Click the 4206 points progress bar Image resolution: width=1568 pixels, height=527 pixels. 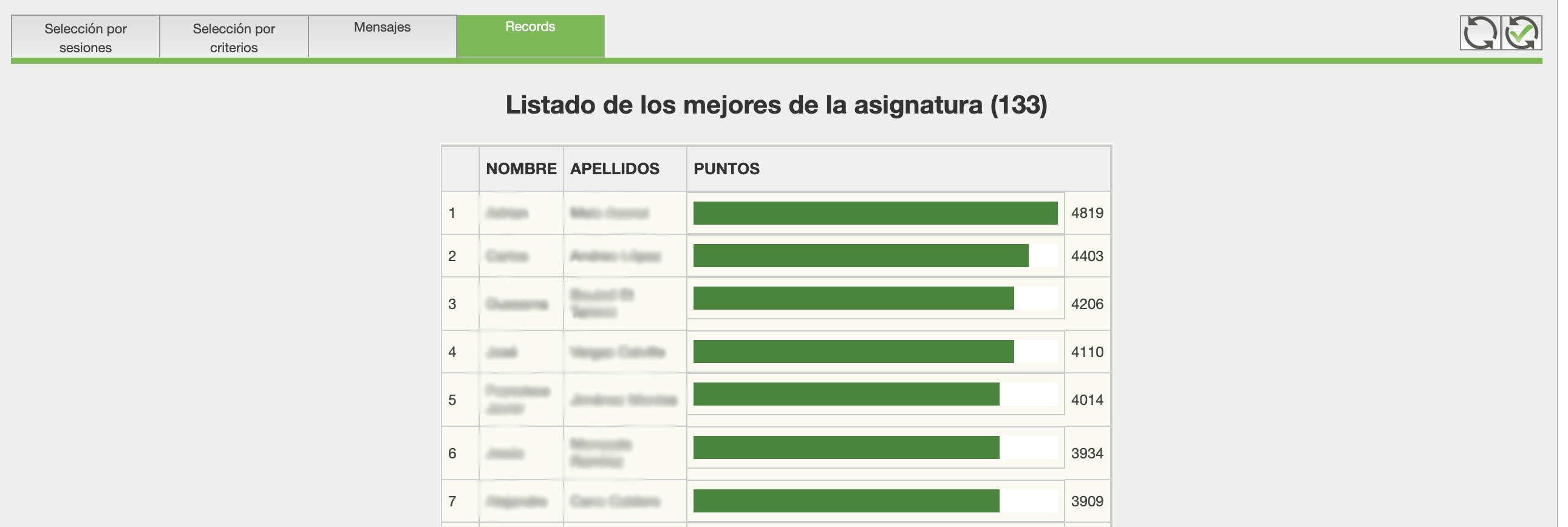(x=853, y=298)
